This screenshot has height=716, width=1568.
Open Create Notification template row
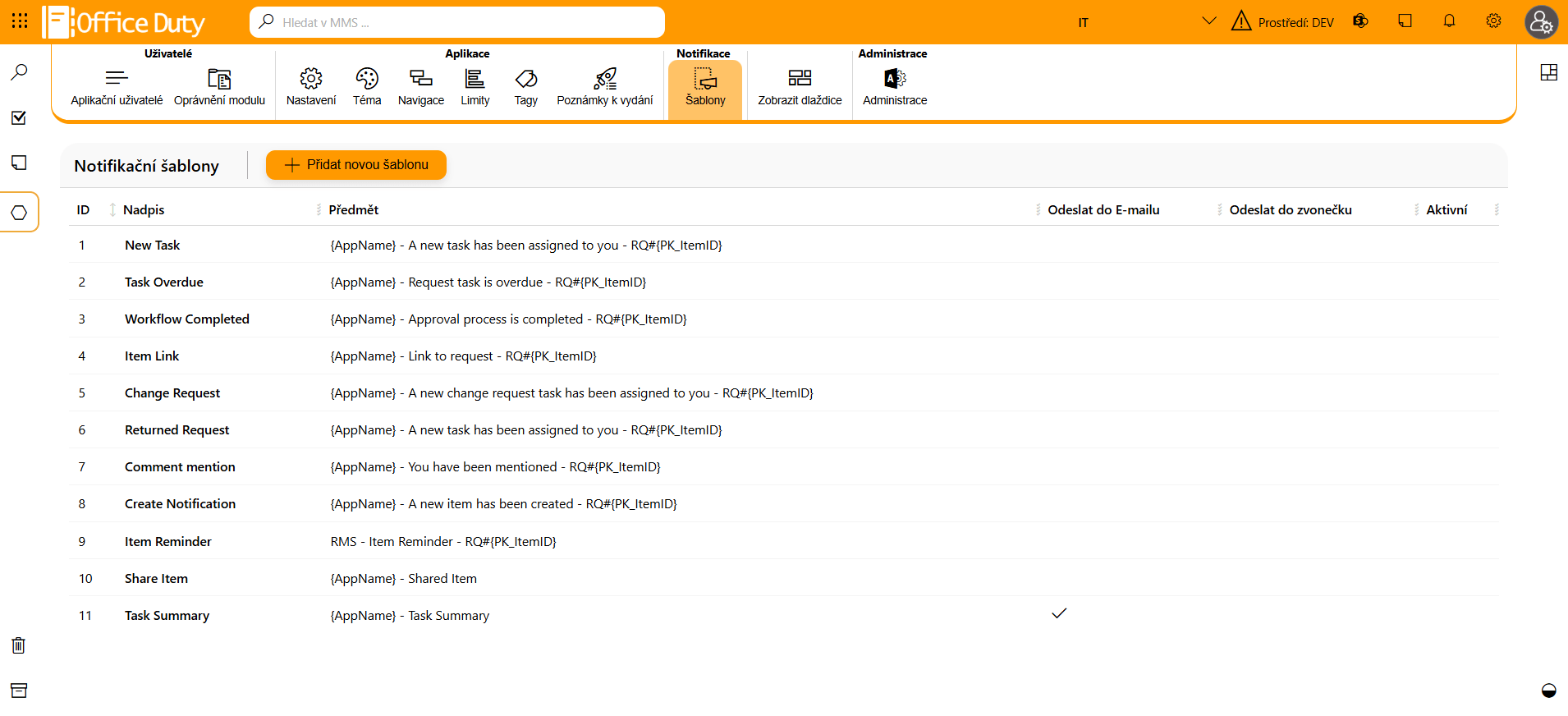point(784,503)
